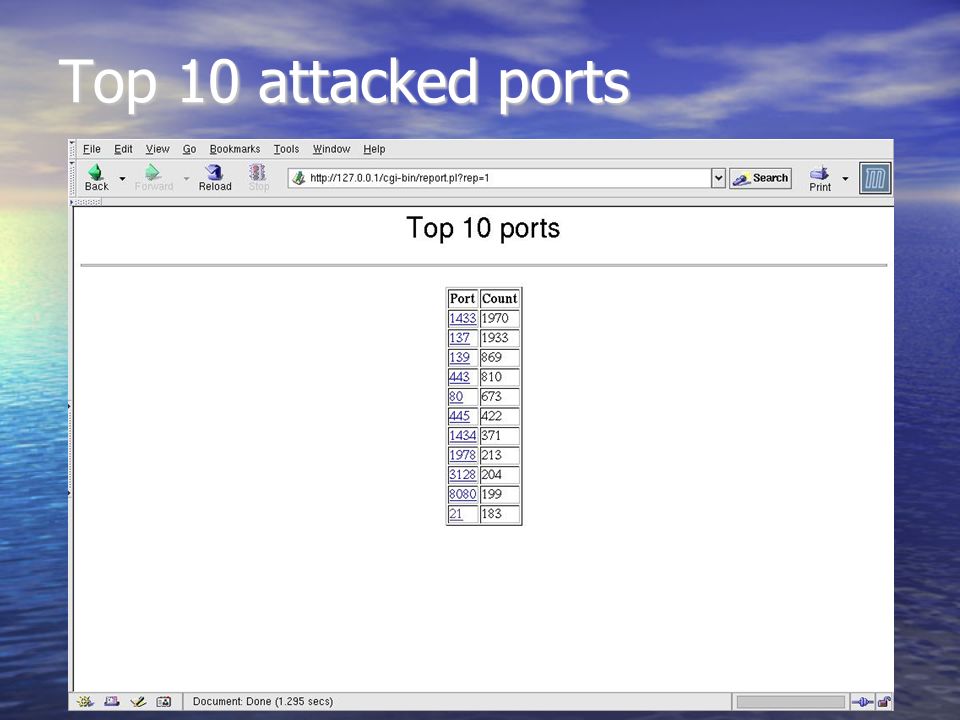Open the Edit menu
The width and height of the screenshot is (960, 720).
tap(123, 149)
